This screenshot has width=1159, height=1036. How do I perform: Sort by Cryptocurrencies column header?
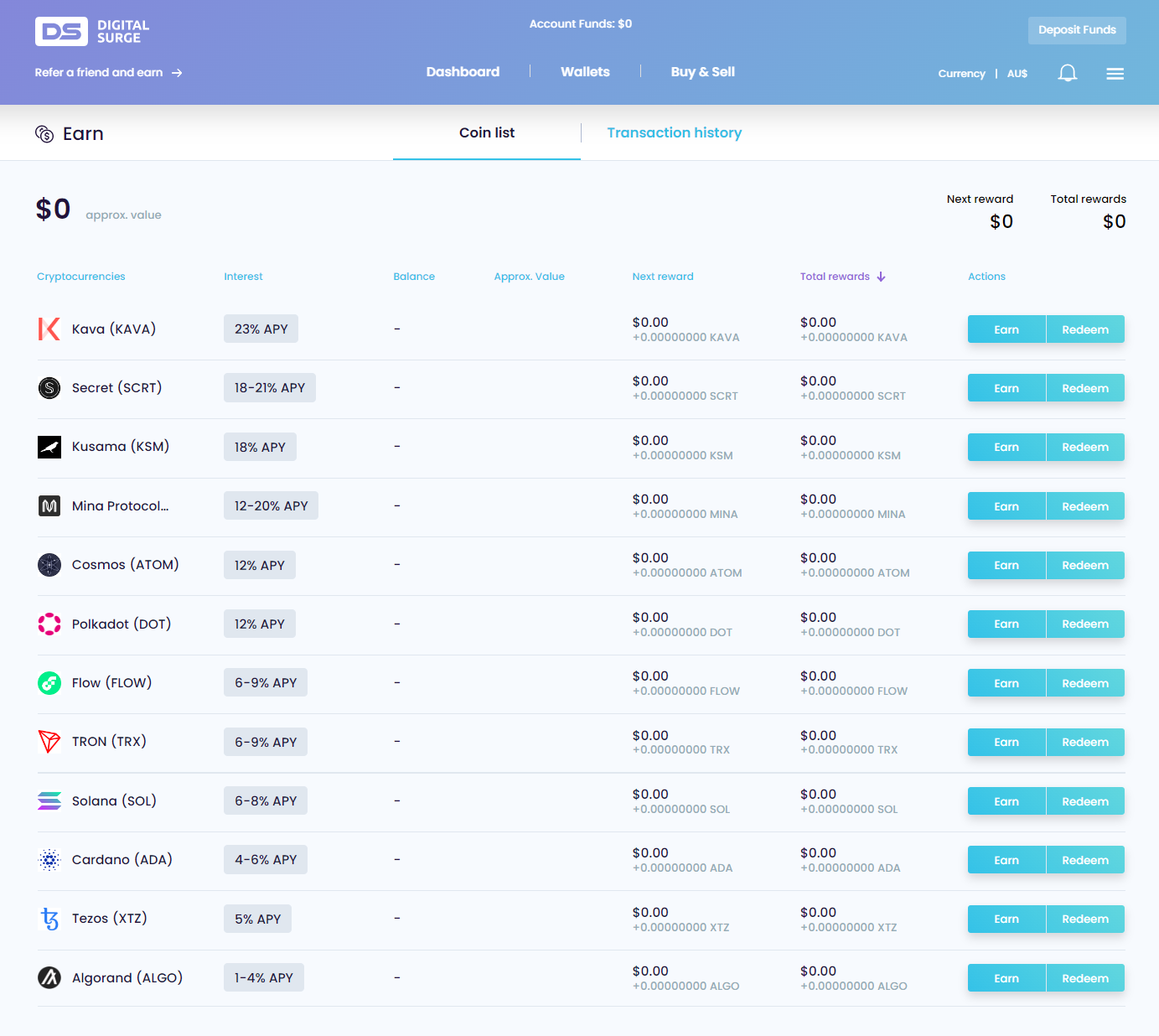click(80, 277)
